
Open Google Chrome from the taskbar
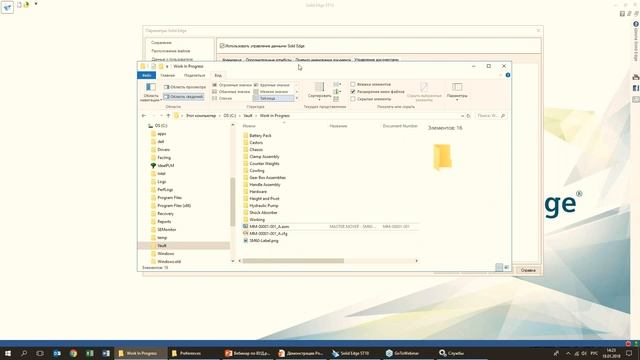[x=73, y=353]
